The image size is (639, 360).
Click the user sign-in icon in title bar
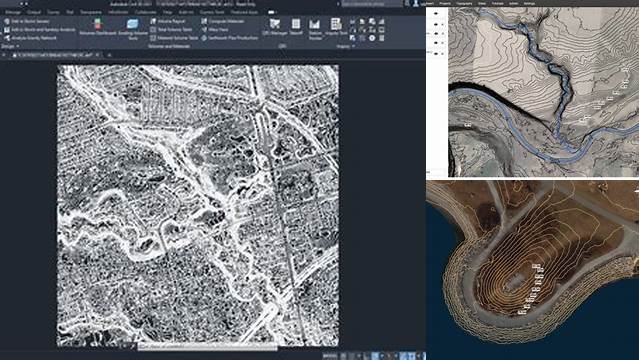(415, 3)
